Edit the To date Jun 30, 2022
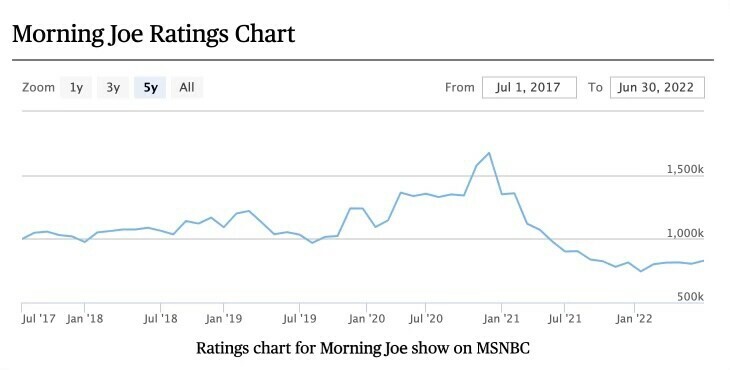The image size is (730, 370). [x=657, y=87]
